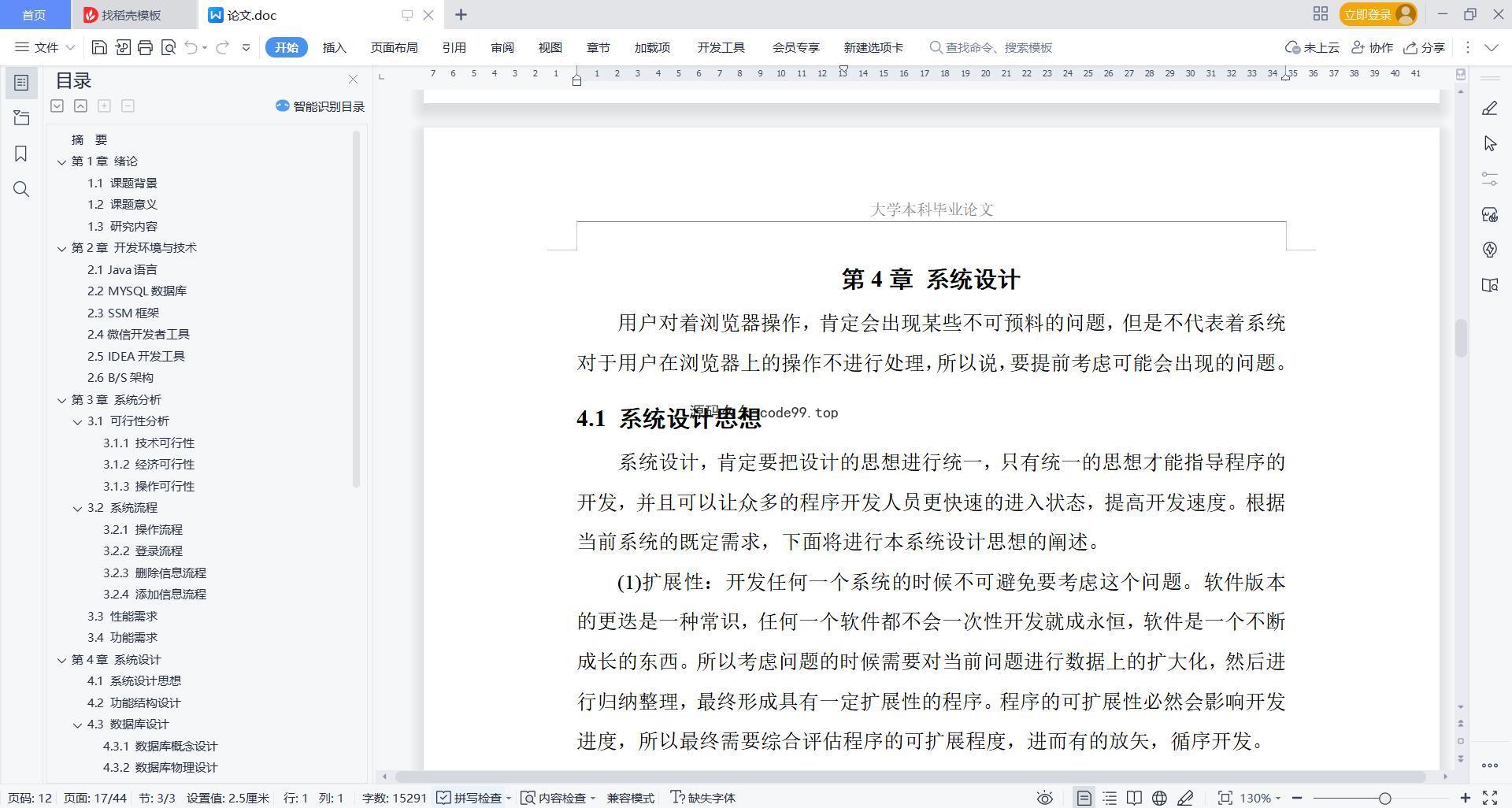Viewport: 1512px width, 808px height.
Task: Switch to web layout view icon
Action: pyautogui.click(x=1159, y=798)
